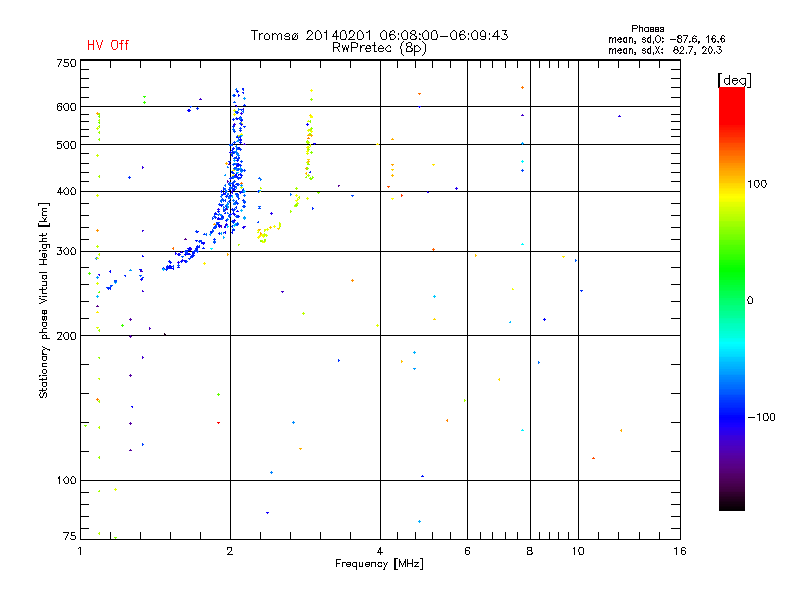Click the red 'HV Off' label
Image resolution: width=800 pixels, height=600 pixels.
(x=108, y=45)
